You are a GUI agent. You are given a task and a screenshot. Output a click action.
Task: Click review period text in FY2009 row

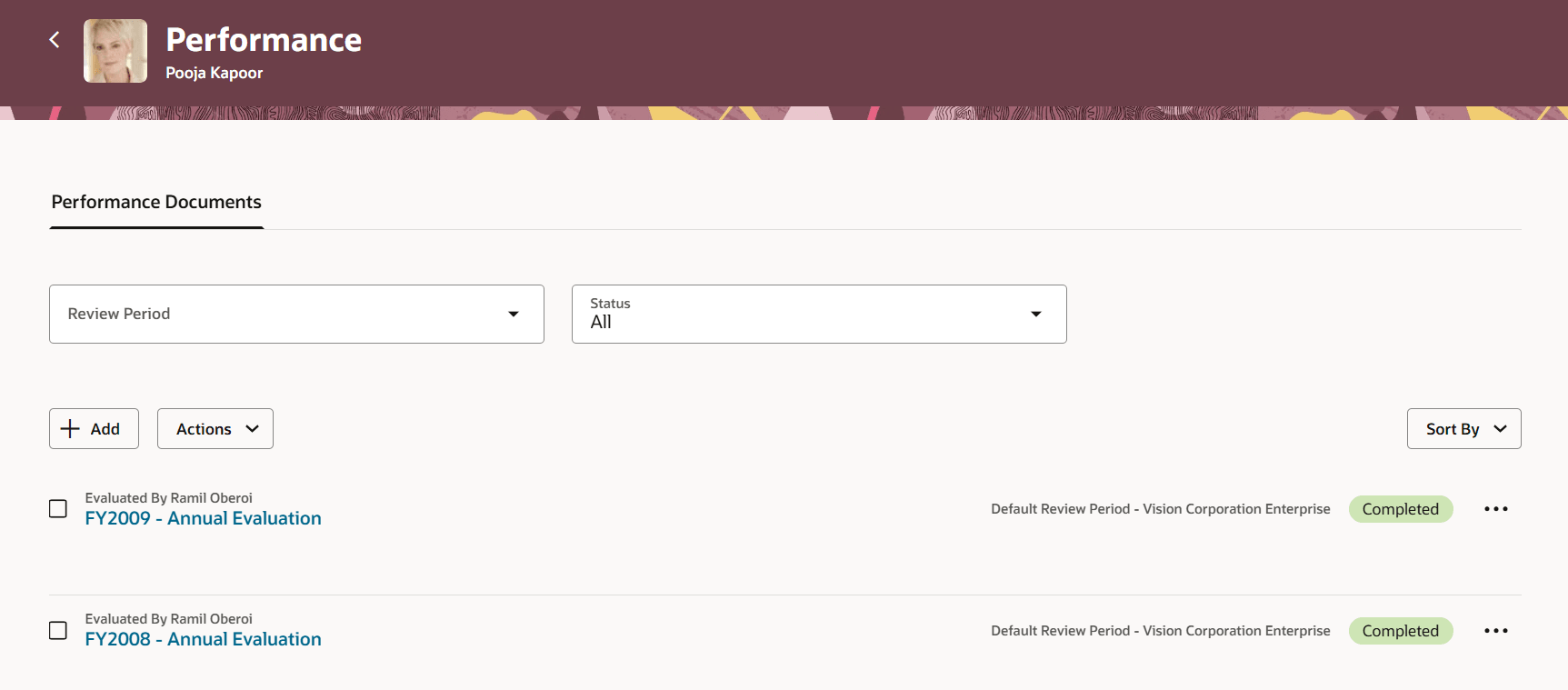pyautogui.click(x=1161, y=509)
